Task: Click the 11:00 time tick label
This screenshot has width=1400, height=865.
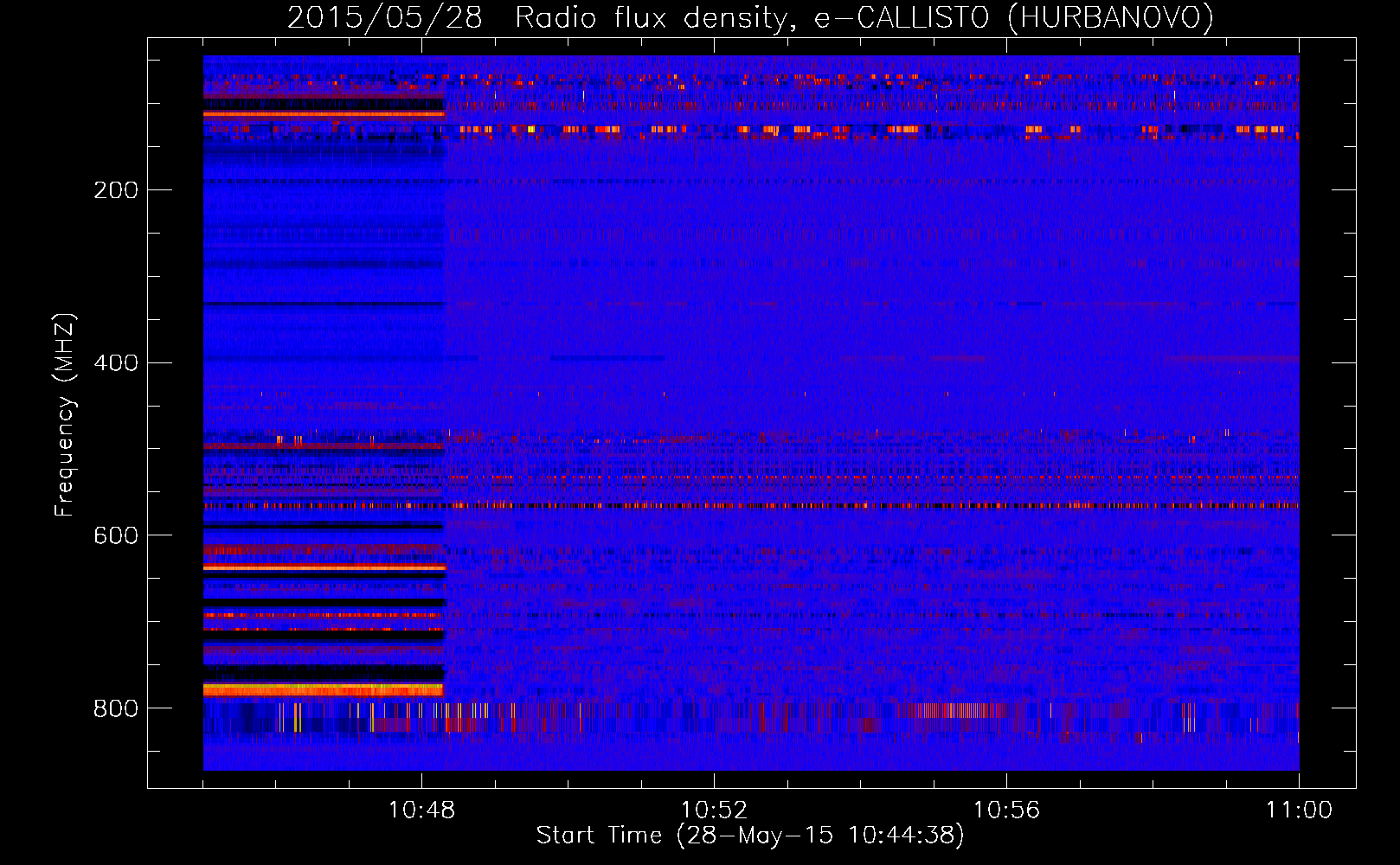Action: (x=1299, y=811)
